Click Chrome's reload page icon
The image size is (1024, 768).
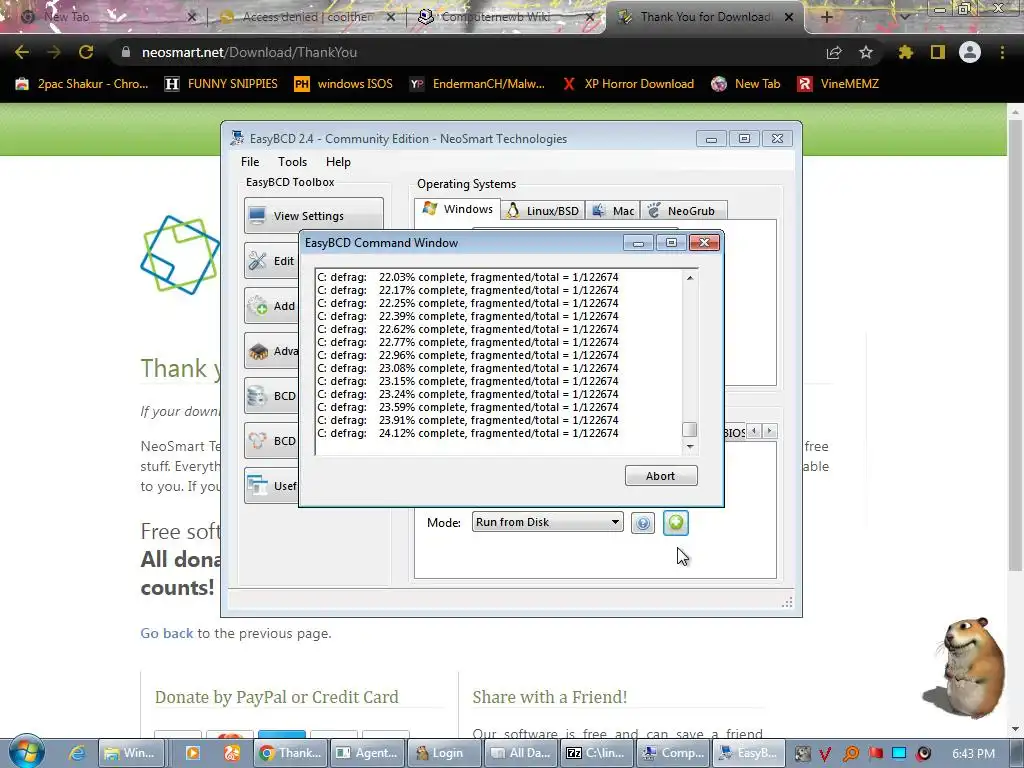pyautogui.click(x=86, y=52)
